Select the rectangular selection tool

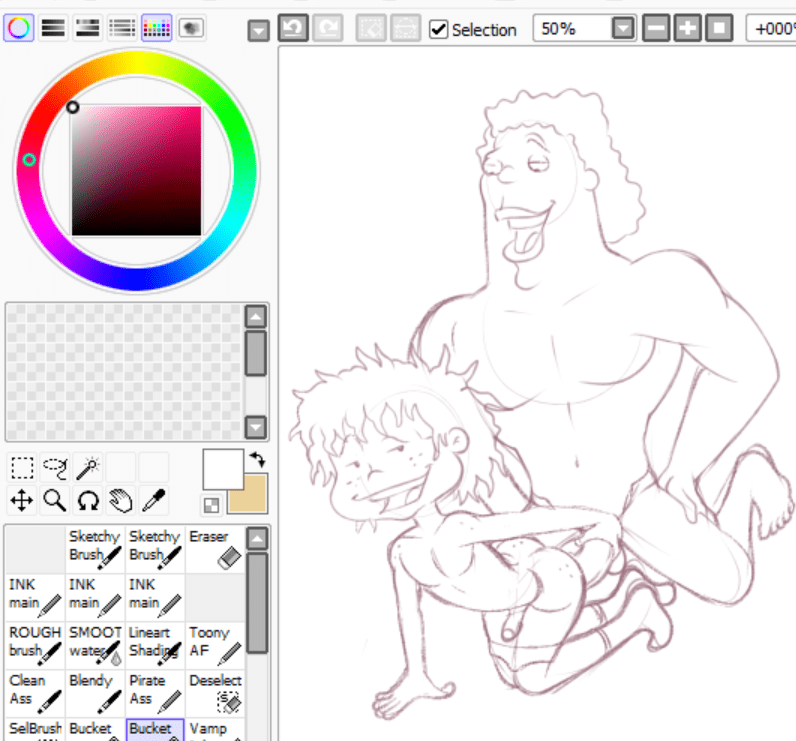pyautogui.click(x=22, y=467)
